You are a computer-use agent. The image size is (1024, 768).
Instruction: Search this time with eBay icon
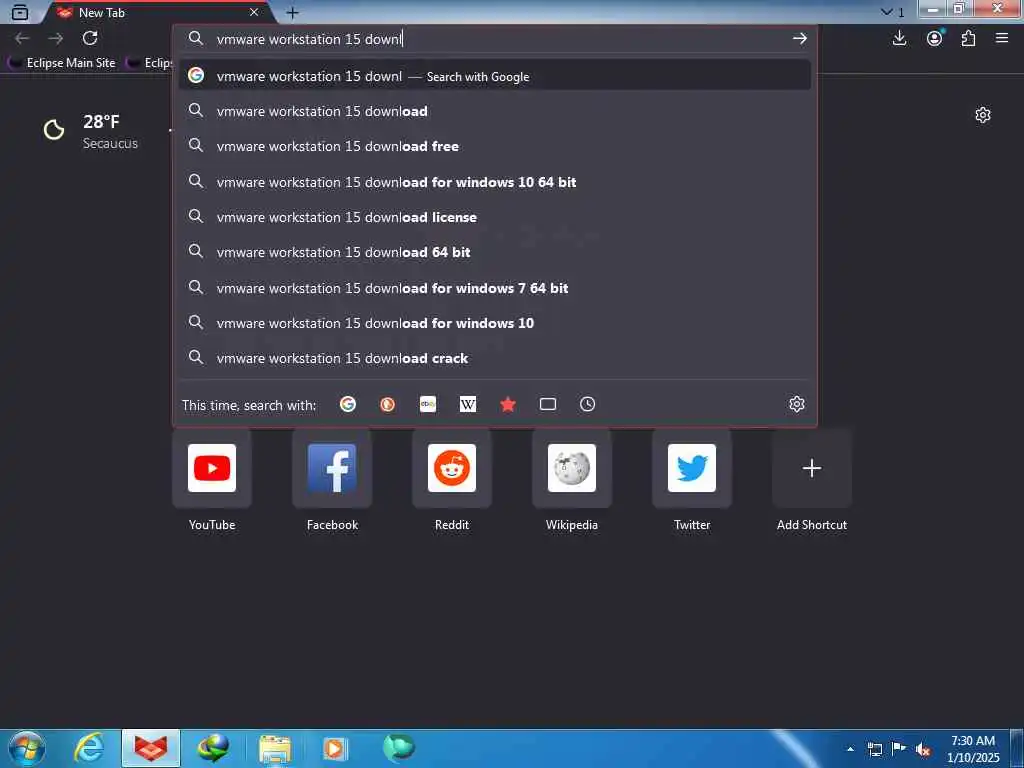(428, 404)
